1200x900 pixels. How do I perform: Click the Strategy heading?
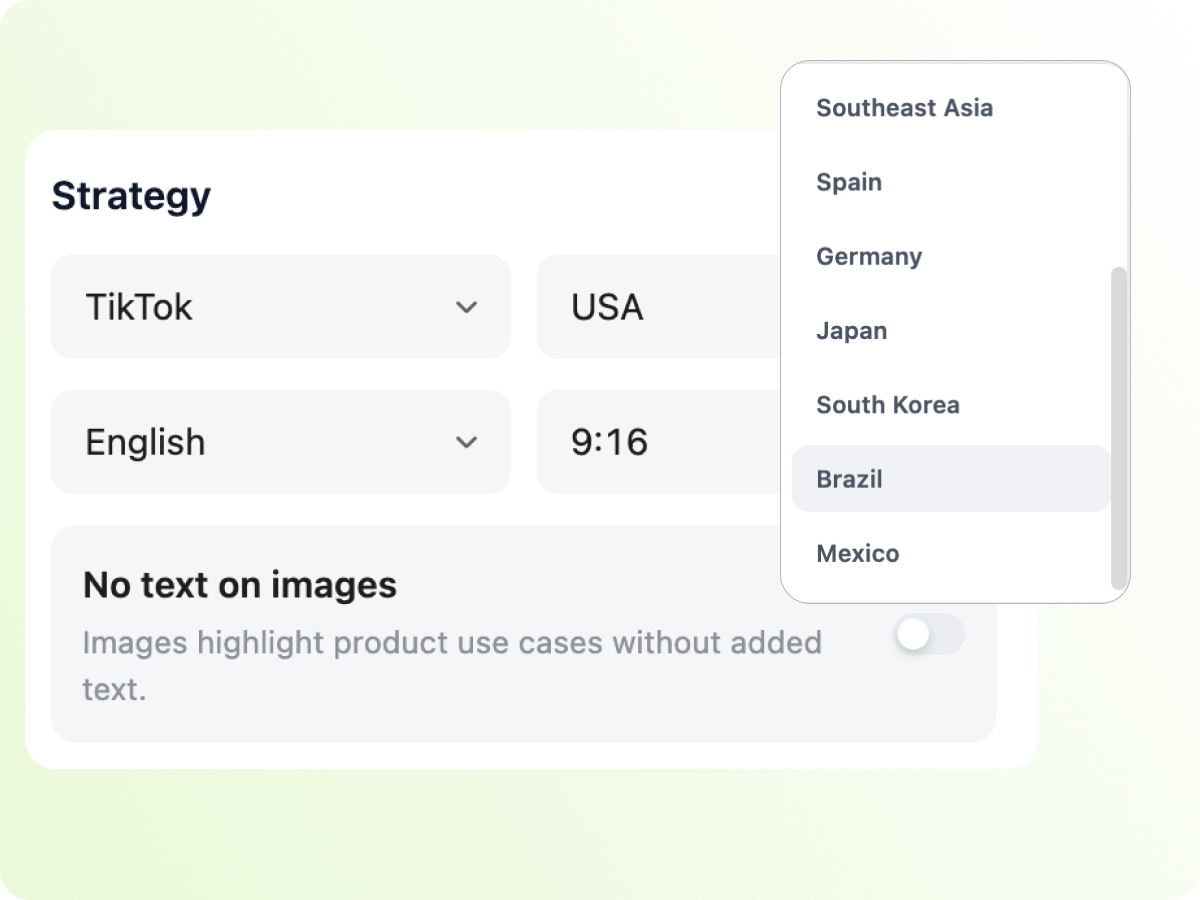click(131, 196)
